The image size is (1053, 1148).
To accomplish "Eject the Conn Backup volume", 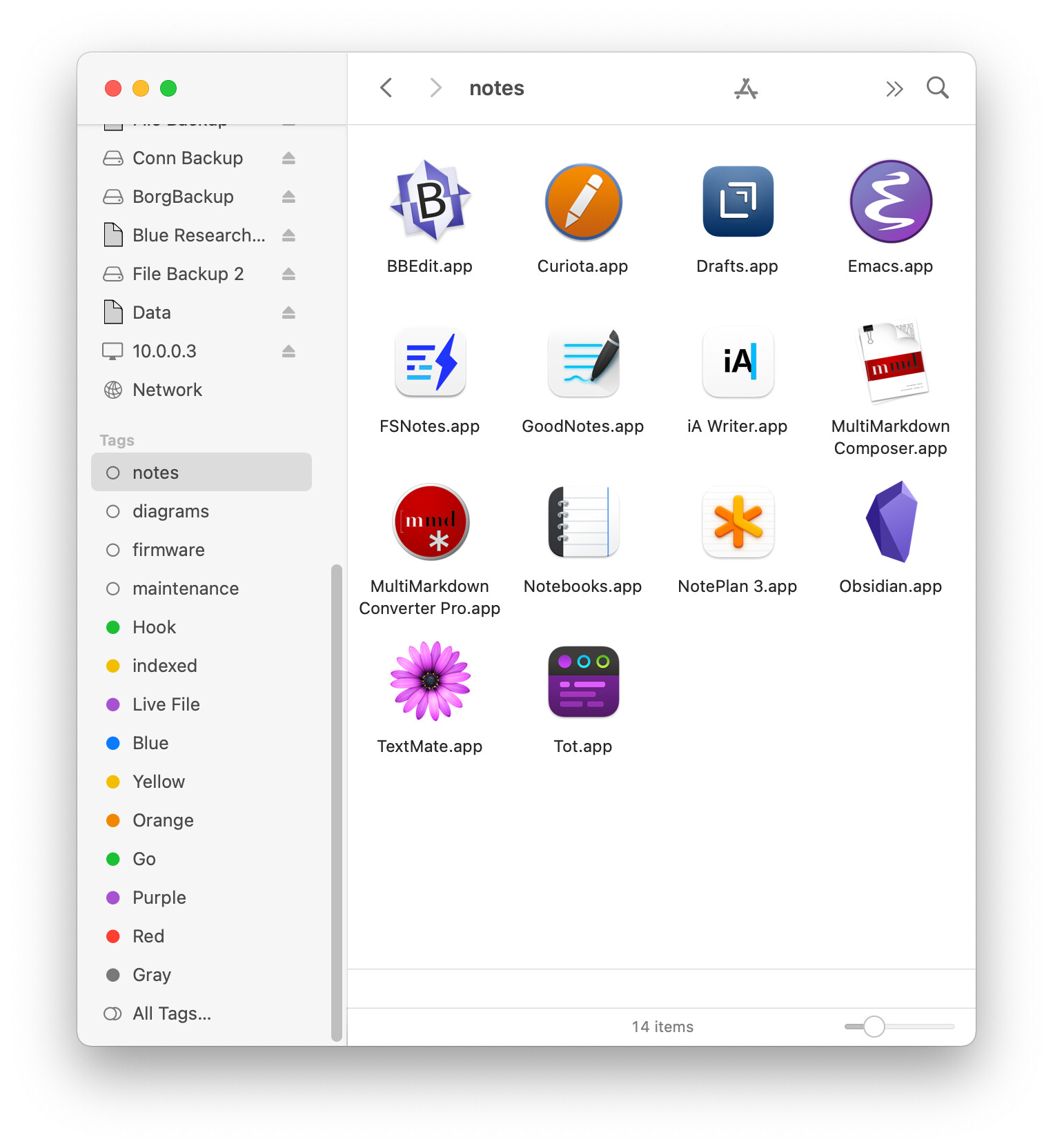I will (288, 158).
